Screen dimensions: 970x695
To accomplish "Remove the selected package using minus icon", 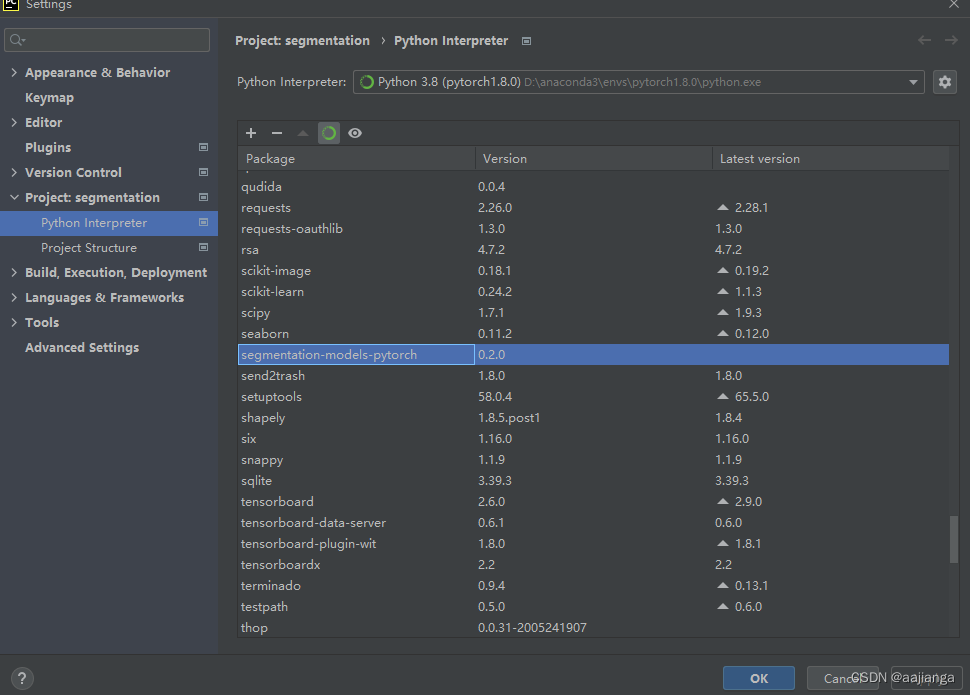I will point(276,132).
